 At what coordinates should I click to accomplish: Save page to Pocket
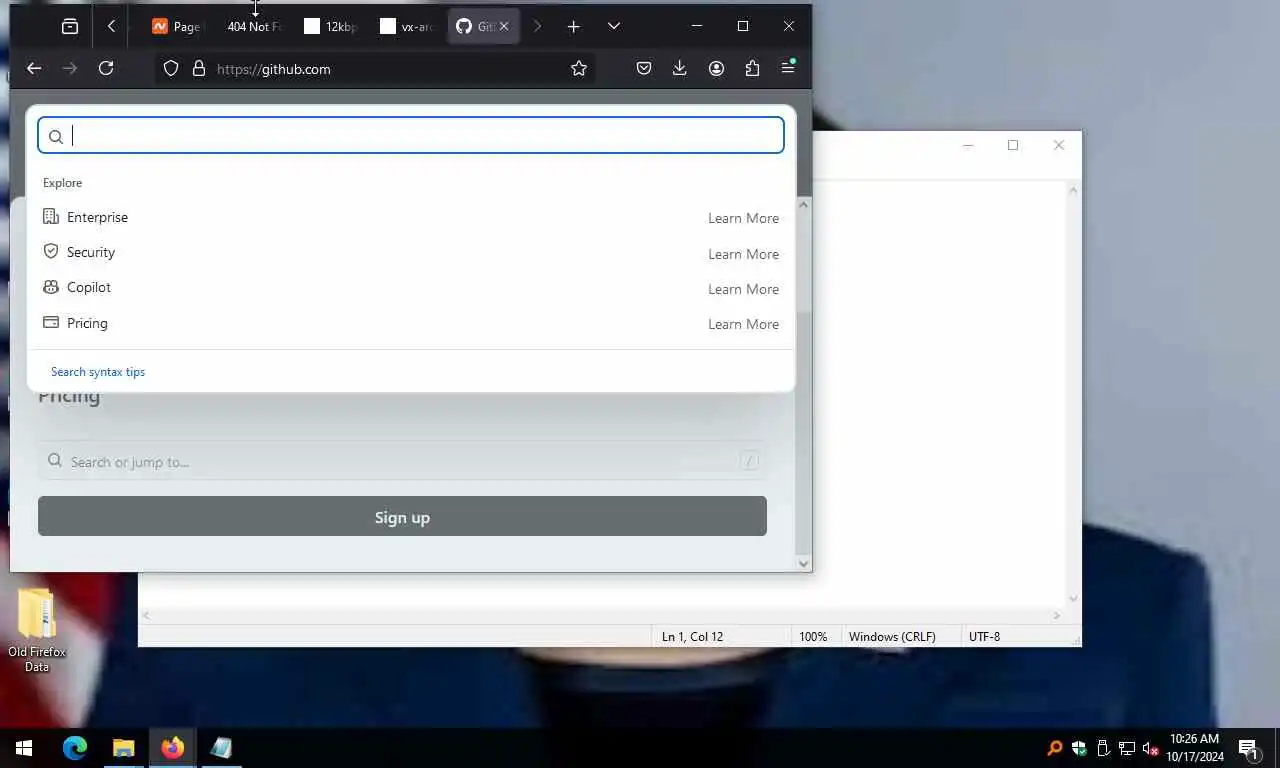[644, 68]
